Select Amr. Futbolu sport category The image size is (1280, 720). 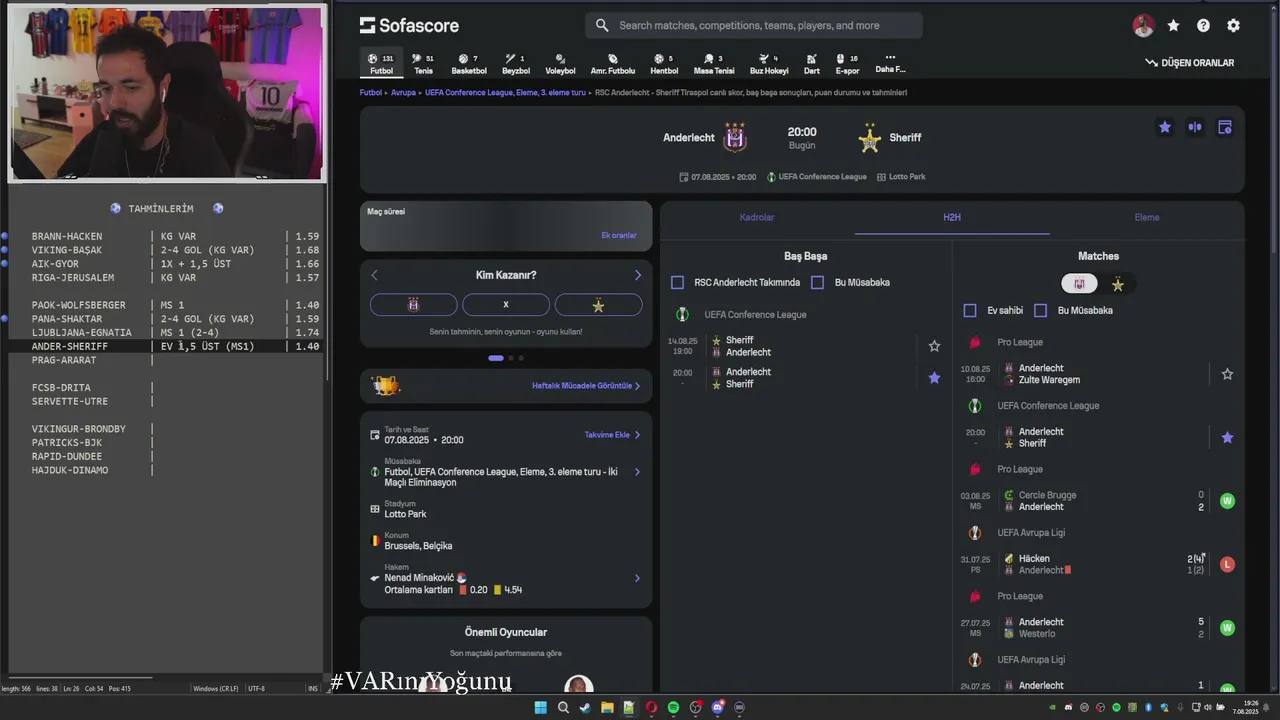pos(612,64)
